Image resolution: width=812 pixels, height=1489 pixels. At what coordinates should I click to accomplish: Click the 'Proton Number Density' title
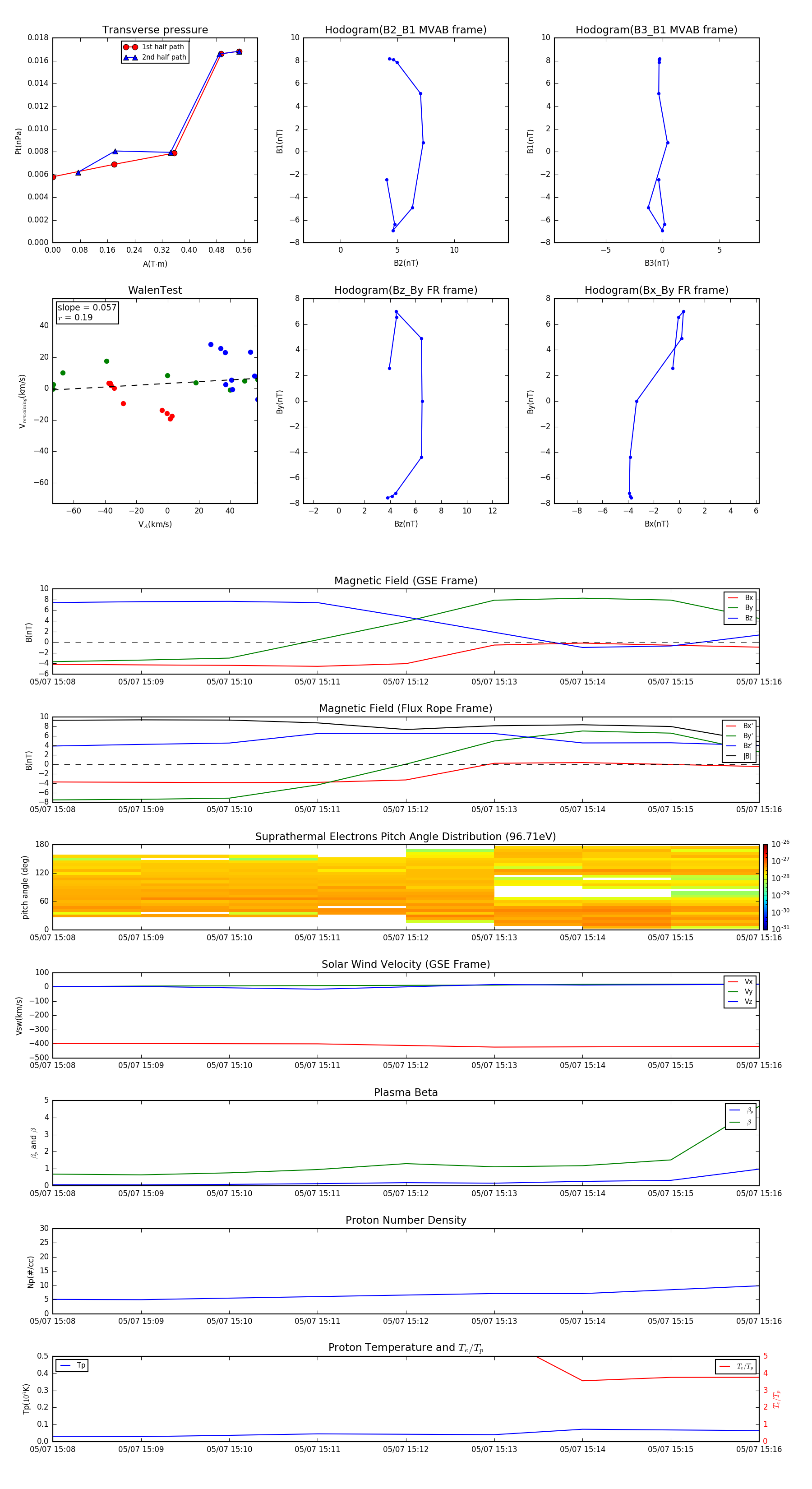click(406, 1220)
